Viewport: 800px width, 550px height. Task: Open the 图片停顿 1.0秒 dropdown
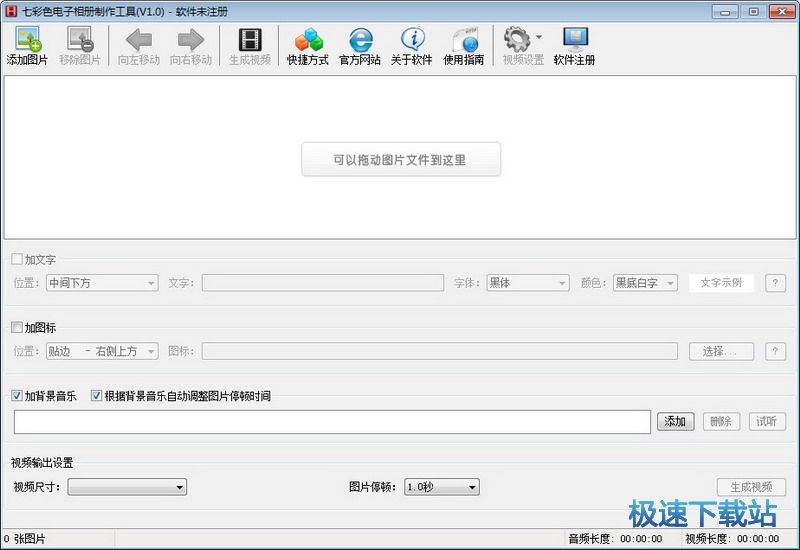(x=441, y=487)
